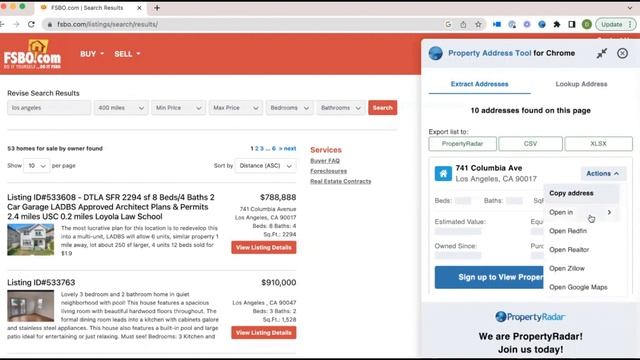Go to results page 2
Viewport: 640px width, 360px height.
(x=257, y=149)
